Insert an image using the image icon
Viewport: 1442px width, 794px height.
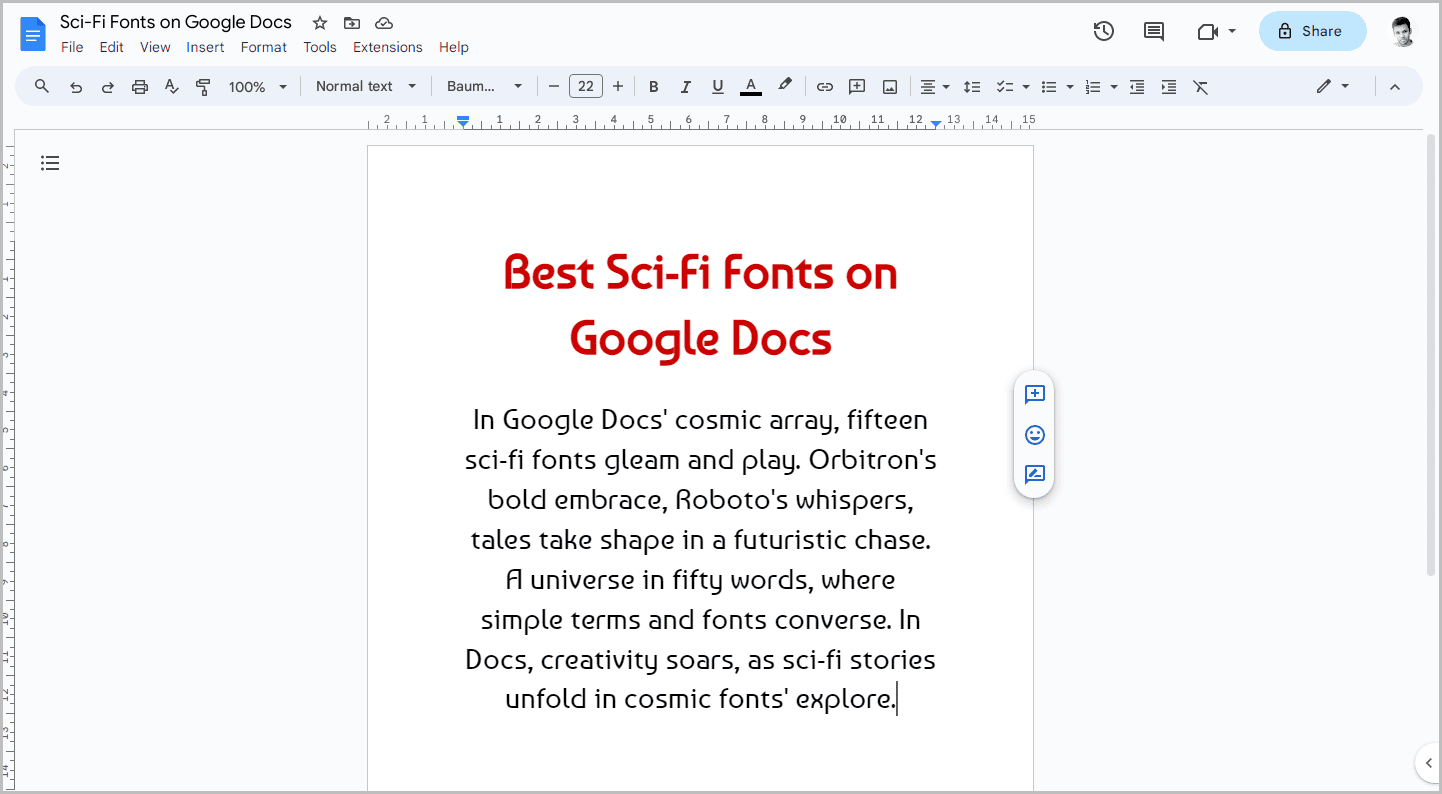pyautogui.click(x=889, y=86)
